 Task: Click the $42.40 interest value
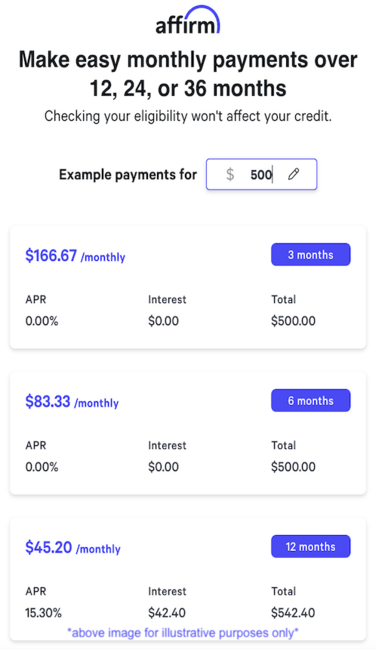point(167,613)
